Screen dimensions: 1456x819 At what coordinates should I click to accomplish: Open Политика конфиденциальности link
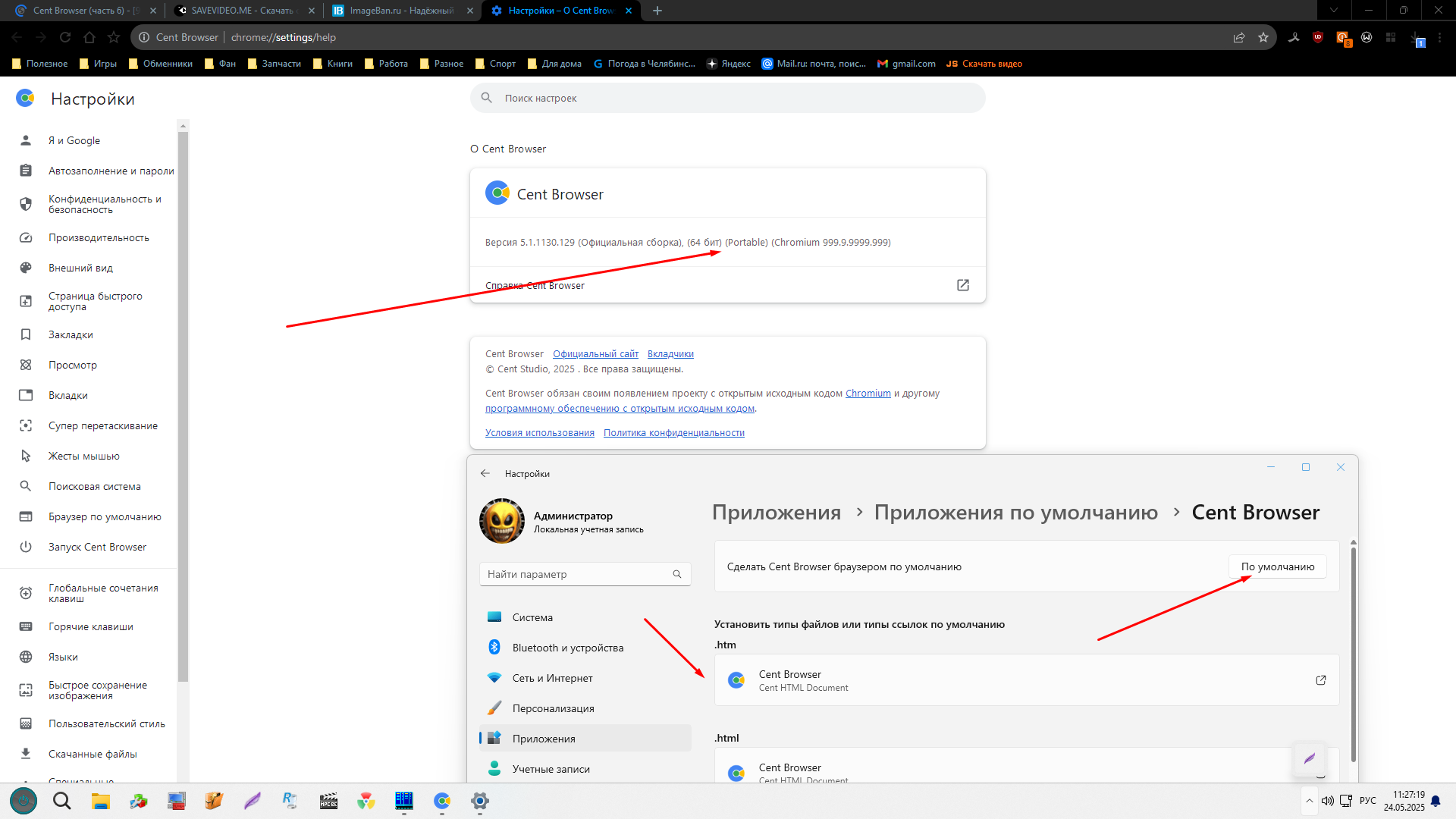pos(674,433)
